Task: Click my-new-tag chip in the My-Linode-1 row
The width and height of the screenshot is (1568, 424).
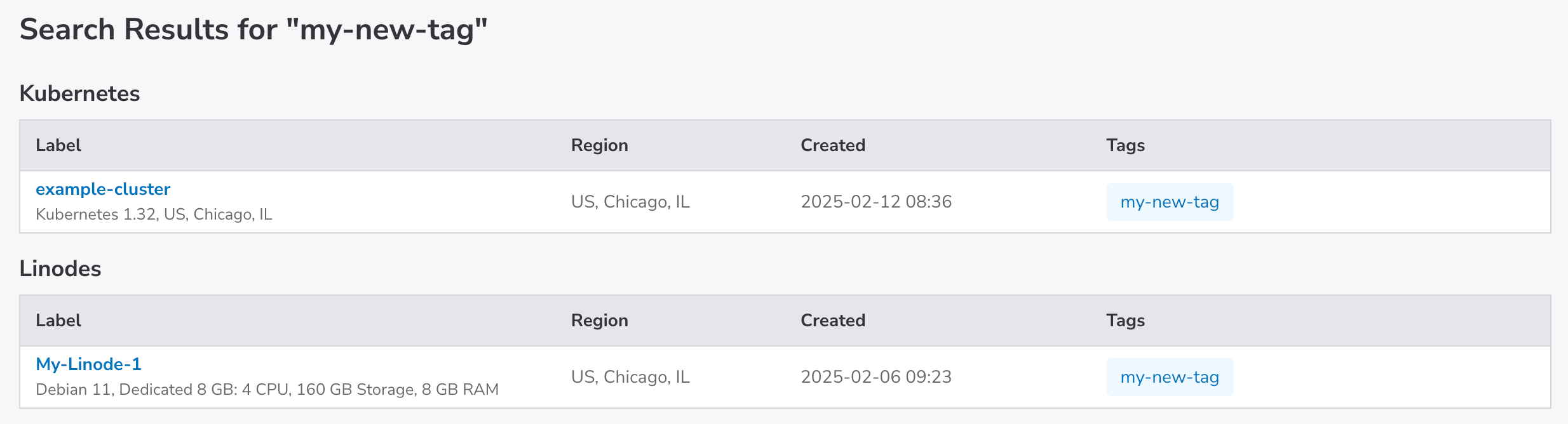Action: click(x=1170, y=377)
